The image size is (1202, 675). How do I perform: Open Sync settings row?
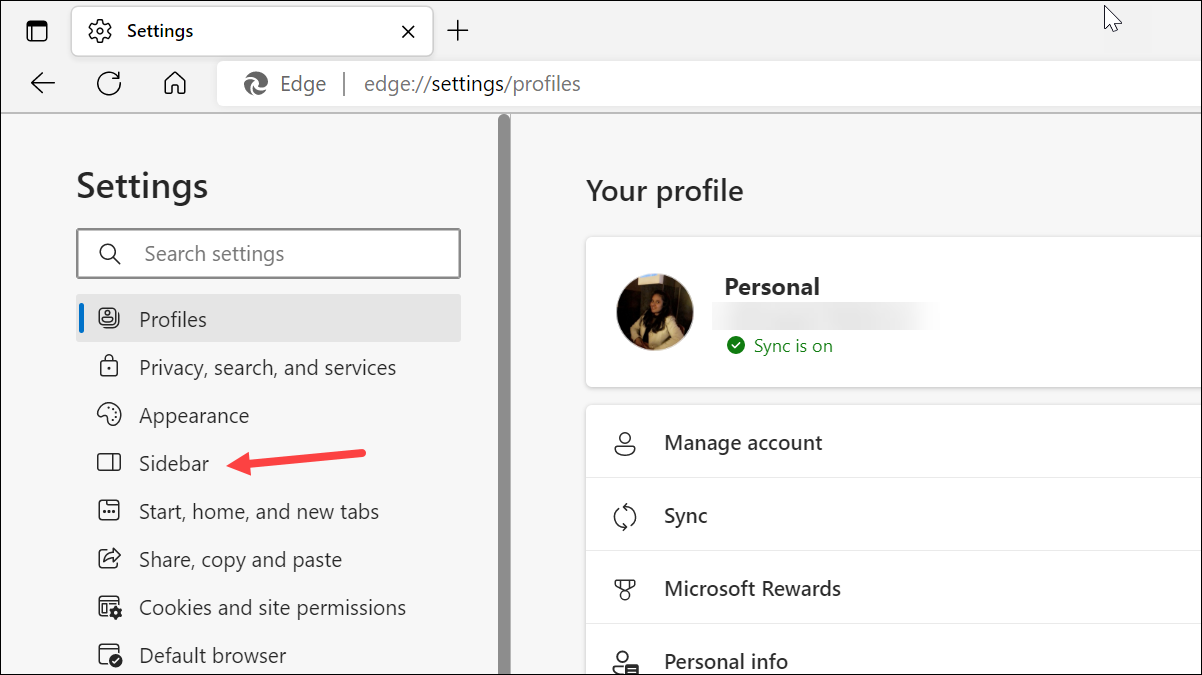pos(894,516)
